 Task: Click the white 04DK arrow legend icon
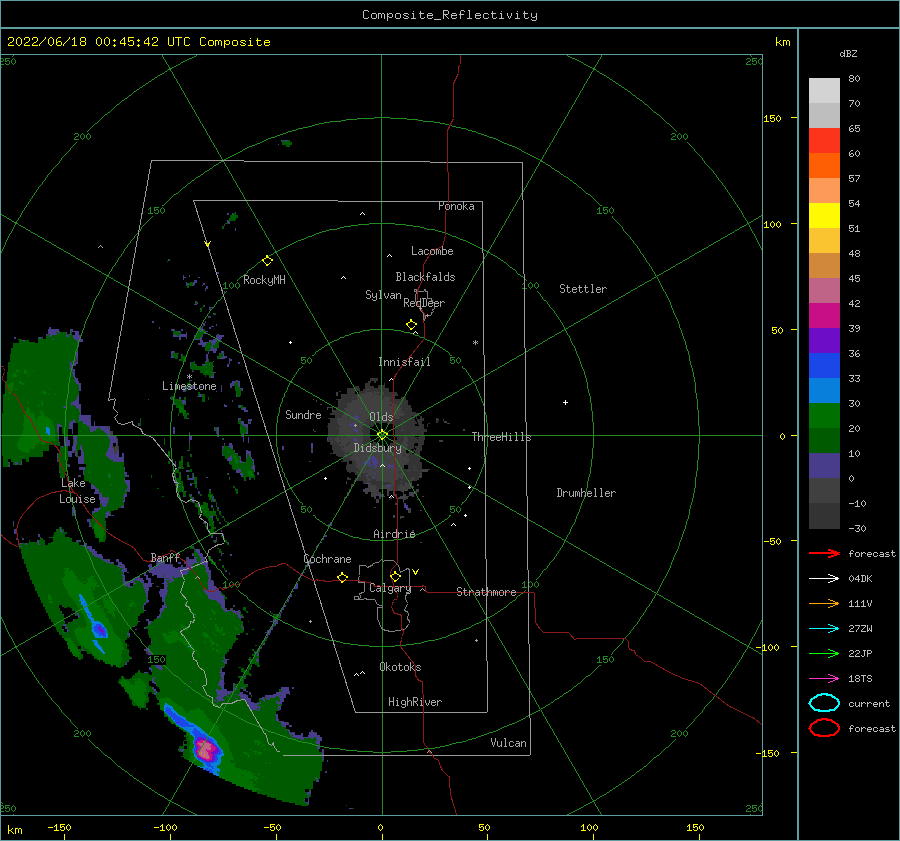pos(824,578)
